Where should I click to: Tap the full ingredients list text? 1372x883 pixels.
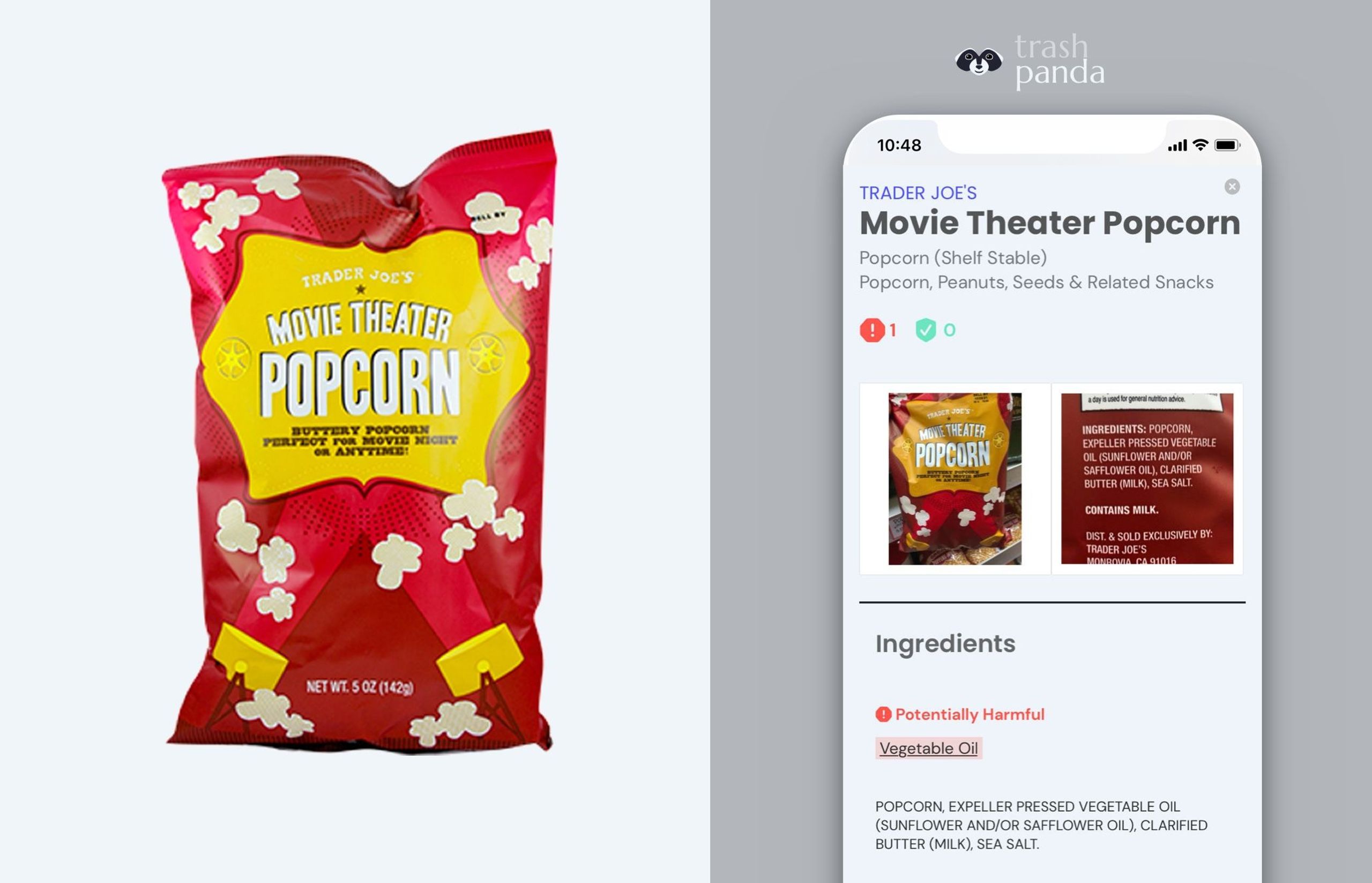click(x=1041, y=825)
